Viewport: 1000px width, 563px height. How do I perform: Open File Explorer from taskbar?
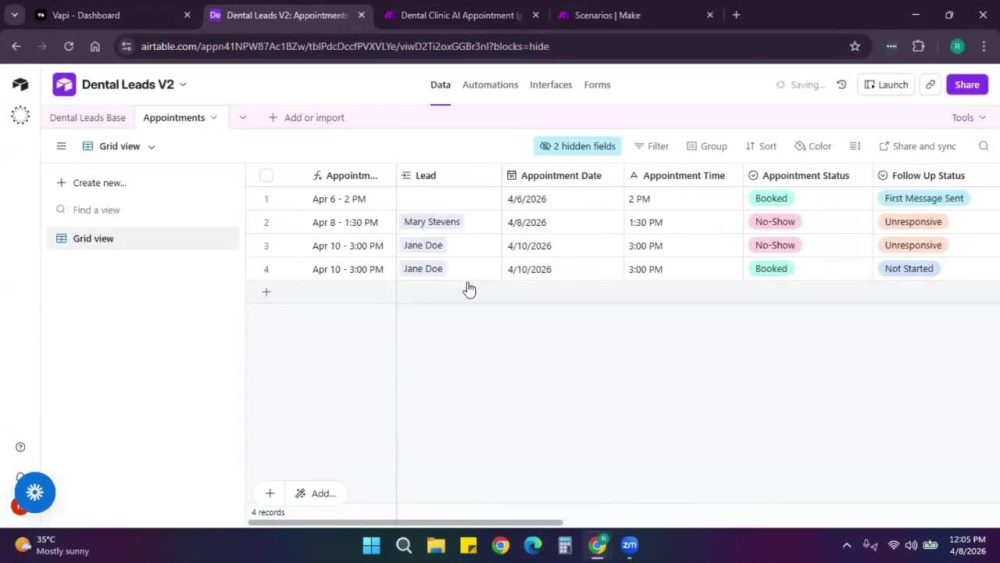click(x=436, y=545)
